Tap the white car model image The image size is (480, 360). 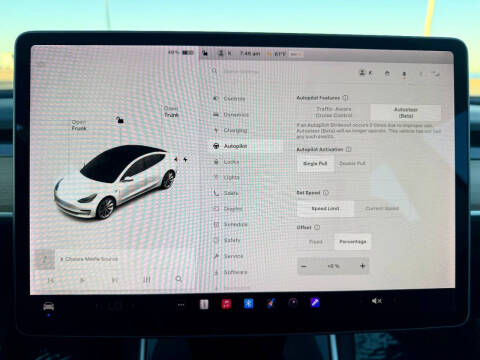tap(116, 182)
